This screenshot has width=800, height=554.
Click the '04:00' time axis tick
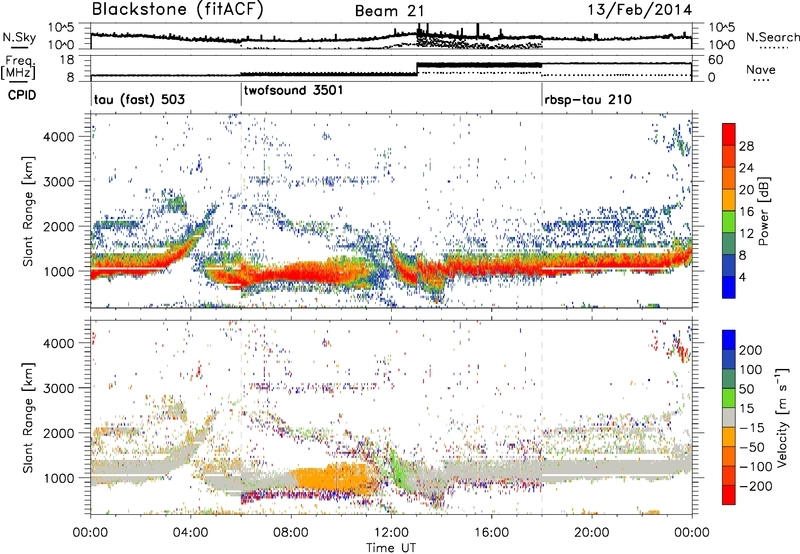(x=190, y=533)
